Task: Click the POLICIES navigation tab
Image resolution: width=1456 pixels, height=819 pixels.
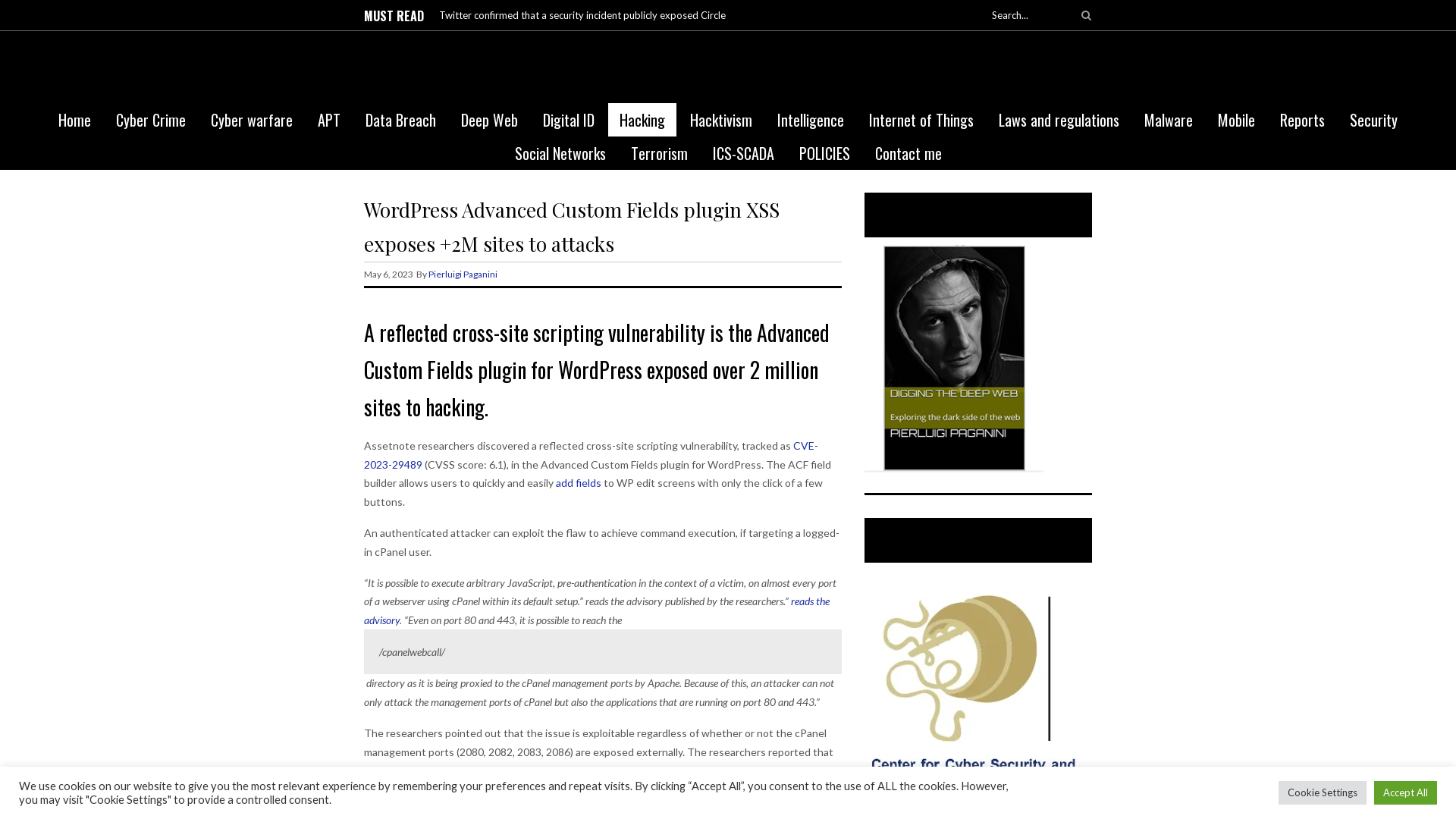Action: [x=824, y=153]
